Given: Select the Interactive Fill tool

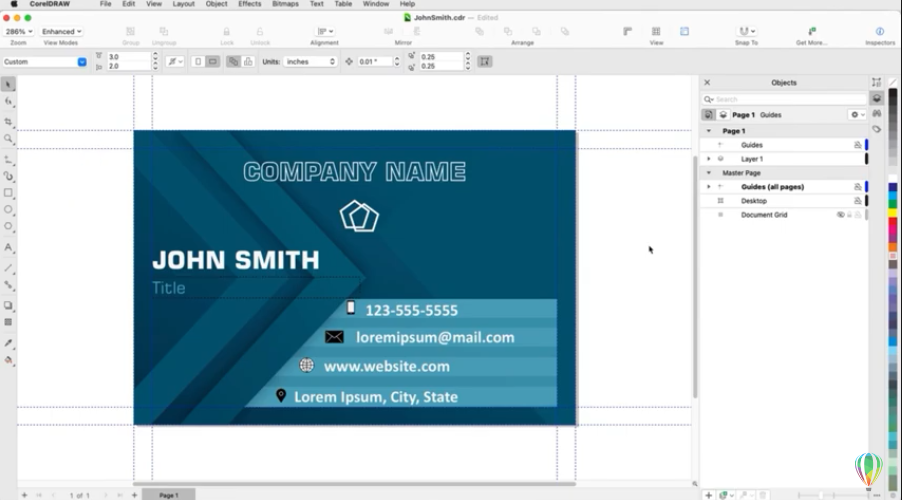Looking at the screenshot, I should click(8, 360).
